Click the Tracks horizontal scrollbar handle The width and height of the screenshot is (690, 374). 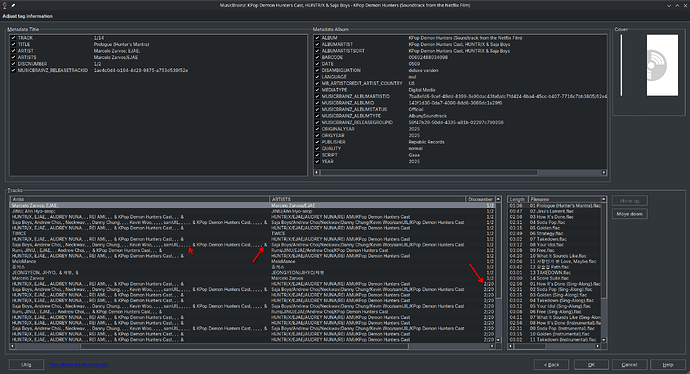click(244, 346)
